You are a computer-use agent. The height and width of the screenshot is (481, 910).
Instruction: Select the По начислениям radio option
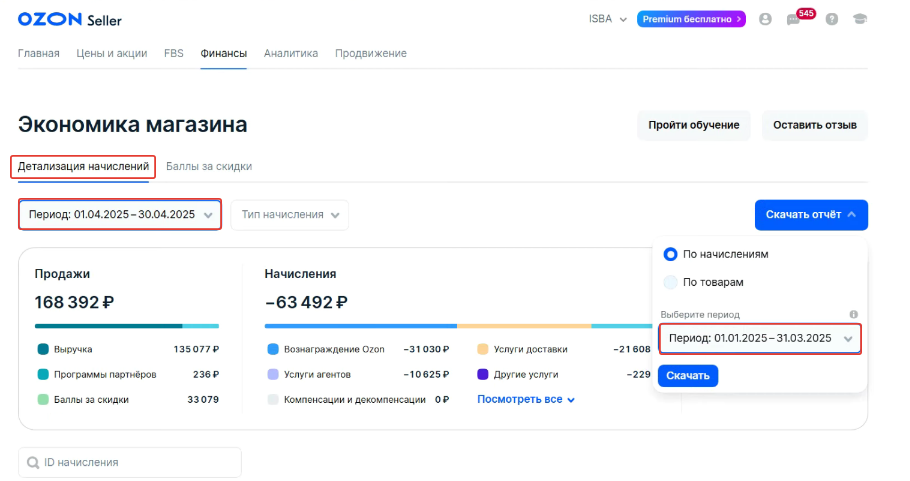tap(670, 254)
